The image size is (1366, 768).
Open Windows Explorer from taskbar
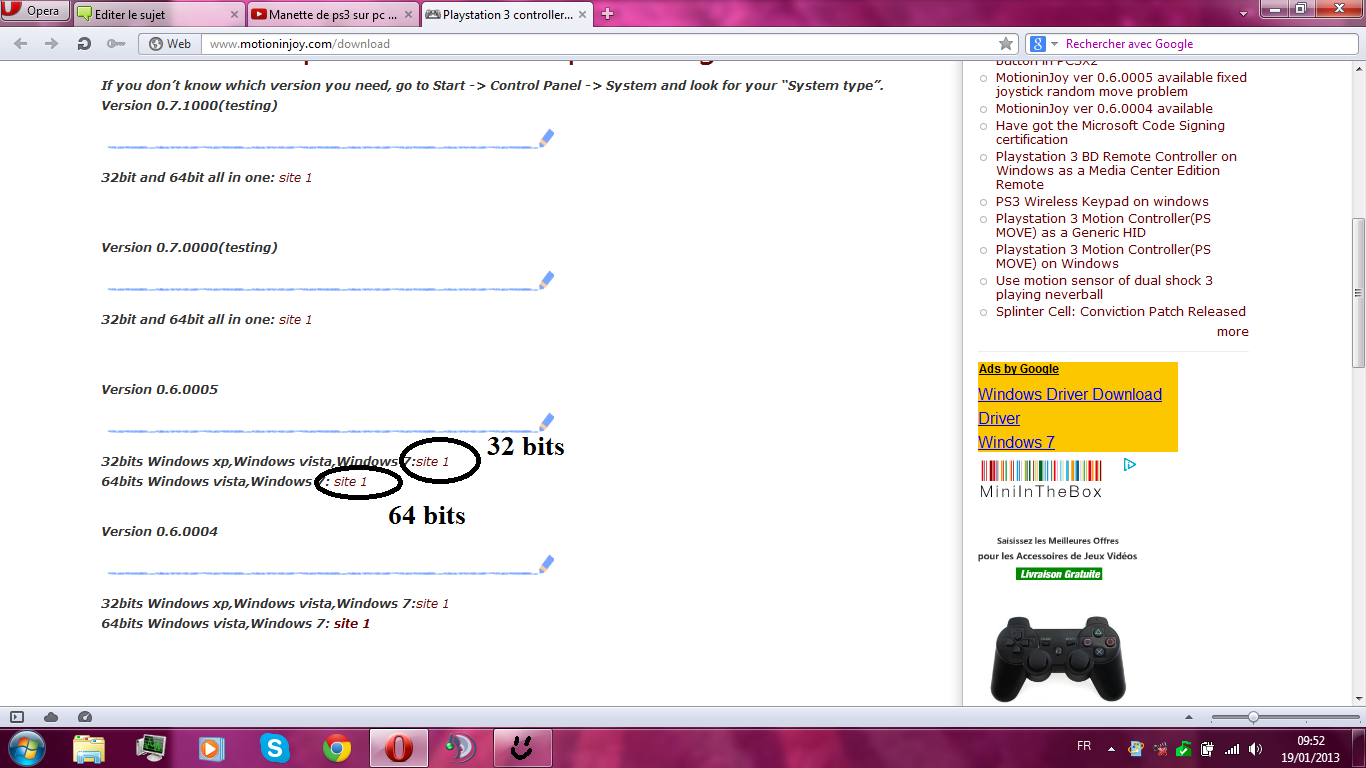click(89, 748)
